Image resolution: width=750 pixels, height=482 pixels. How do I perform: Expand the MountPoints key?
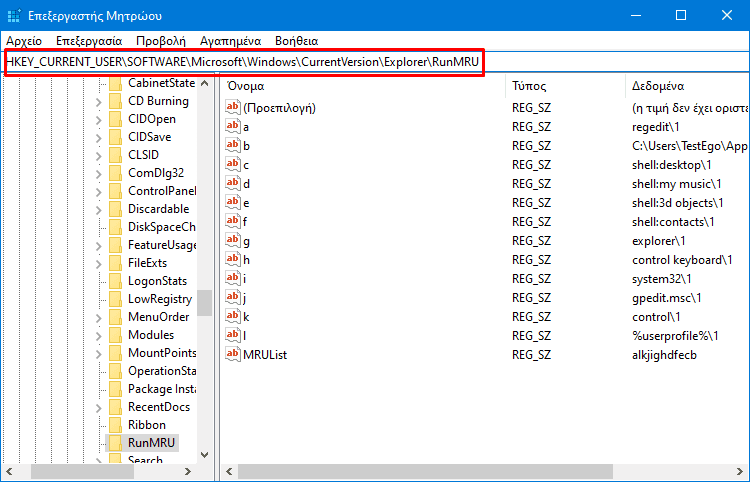tap(99, 353)
